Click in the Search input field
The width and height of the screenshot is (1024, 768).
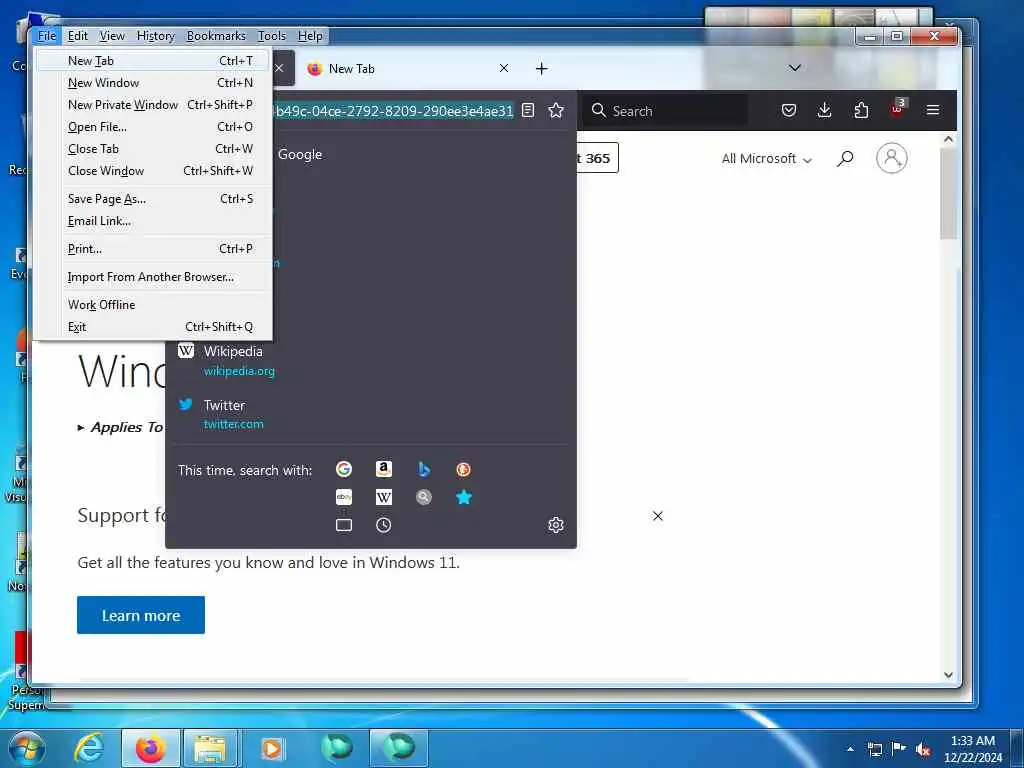tap(665, 110)
